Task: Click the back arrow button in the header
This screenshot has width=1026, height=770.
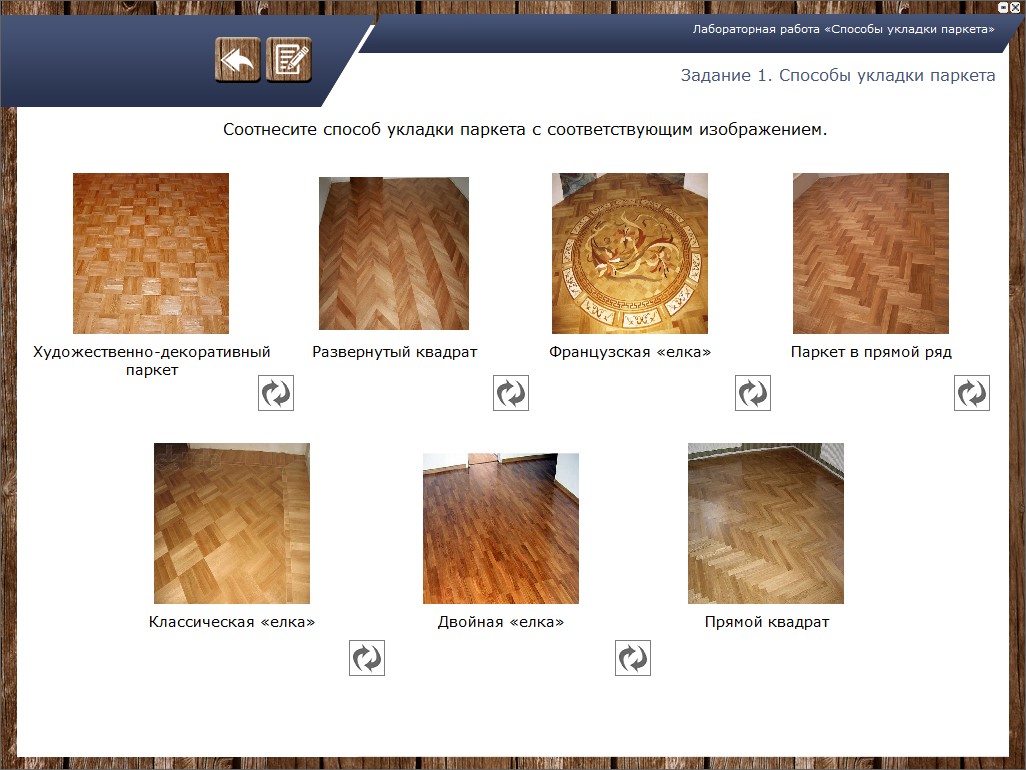Action: [238, 60]
